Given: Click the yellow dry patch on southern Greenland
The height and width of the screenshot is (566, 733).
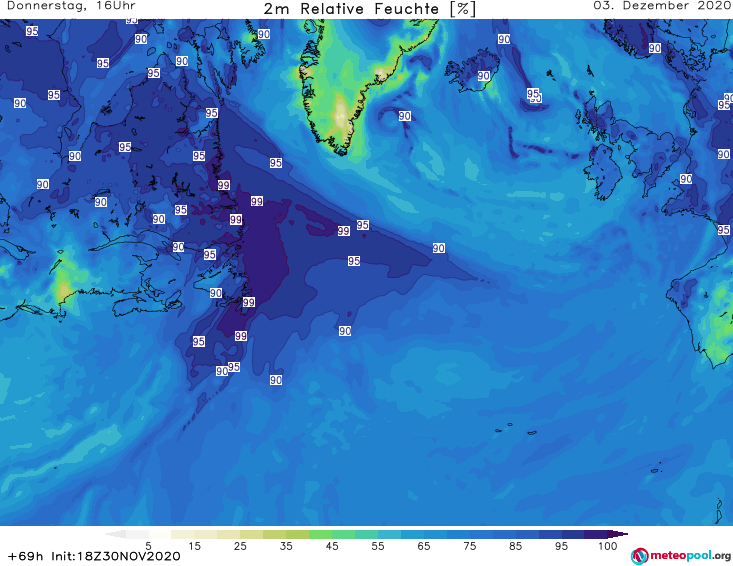Looking at the screenshot, I should coord(341,115).
